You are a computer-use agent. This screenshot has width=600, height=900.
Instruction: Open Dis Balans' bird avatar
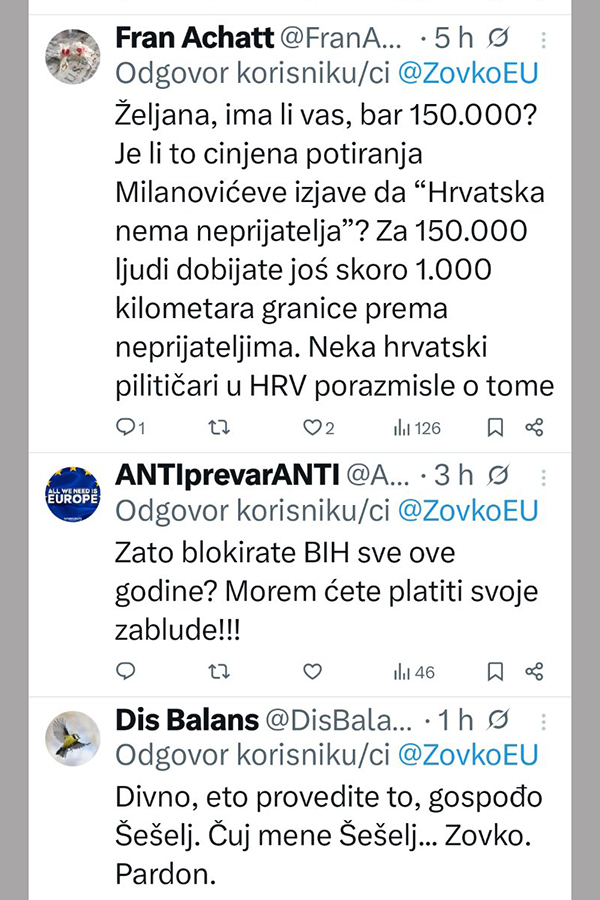tap(73, 737)
